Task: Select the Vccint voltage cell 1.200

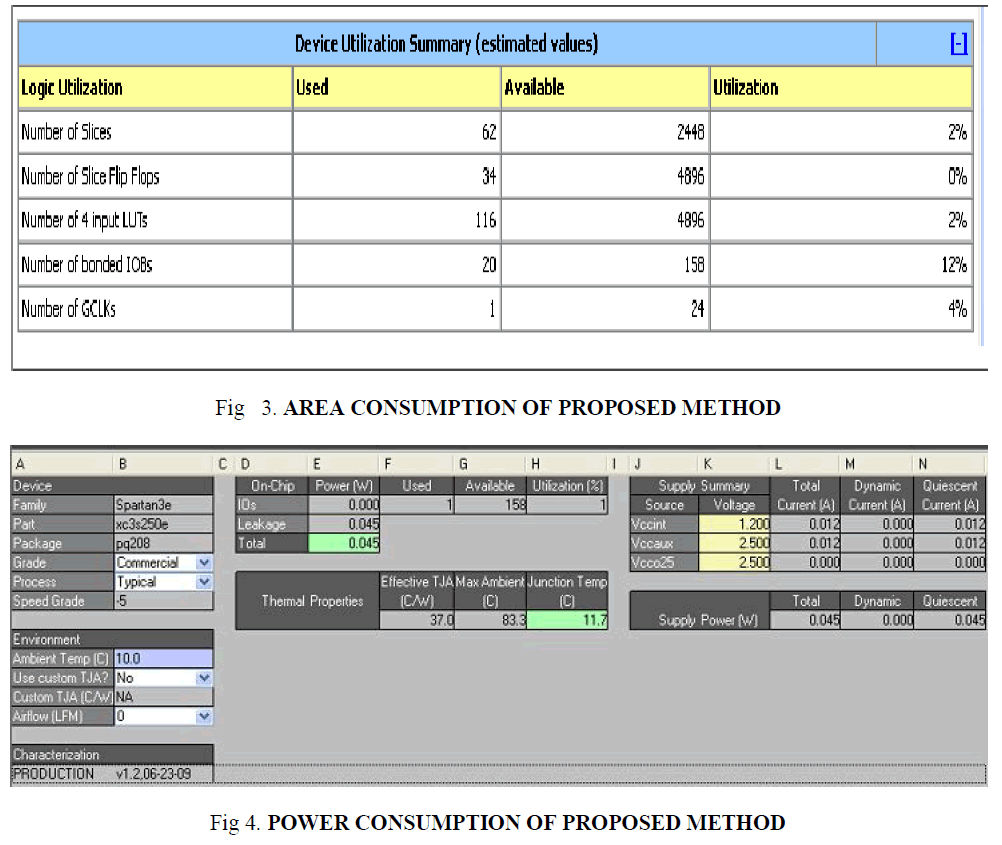Action: pyautogui.click(x=734, y=525)
